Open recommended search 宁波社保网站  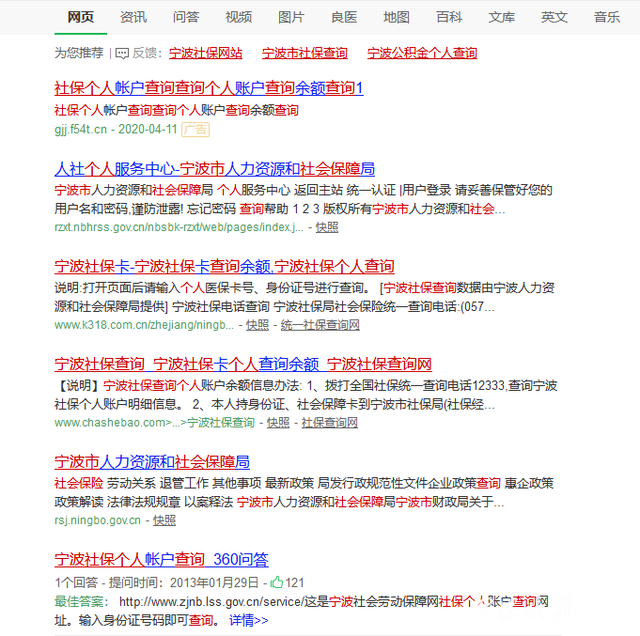(x=206, y=53)
